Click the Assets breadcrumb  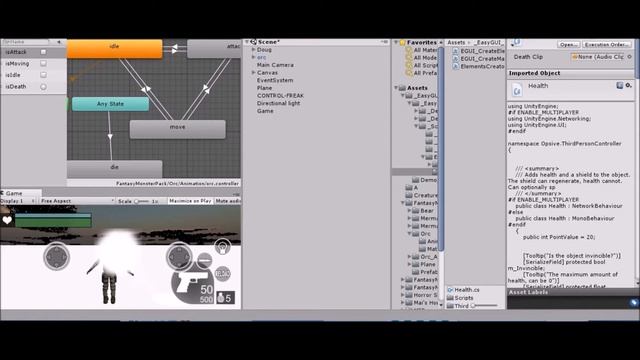click(456, 42)
